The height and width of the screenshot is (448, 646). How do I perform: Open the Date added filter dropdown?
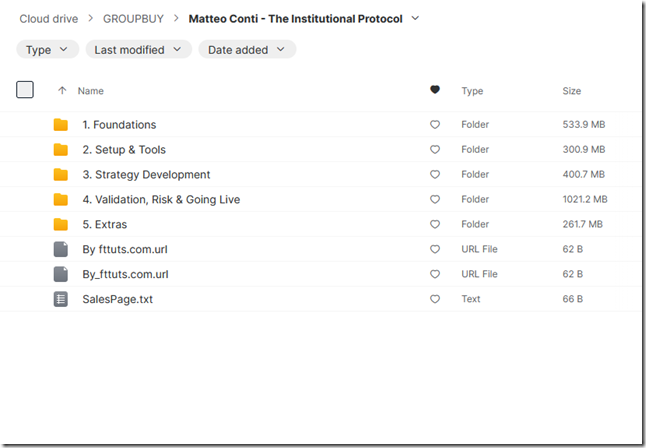[247, 49]
